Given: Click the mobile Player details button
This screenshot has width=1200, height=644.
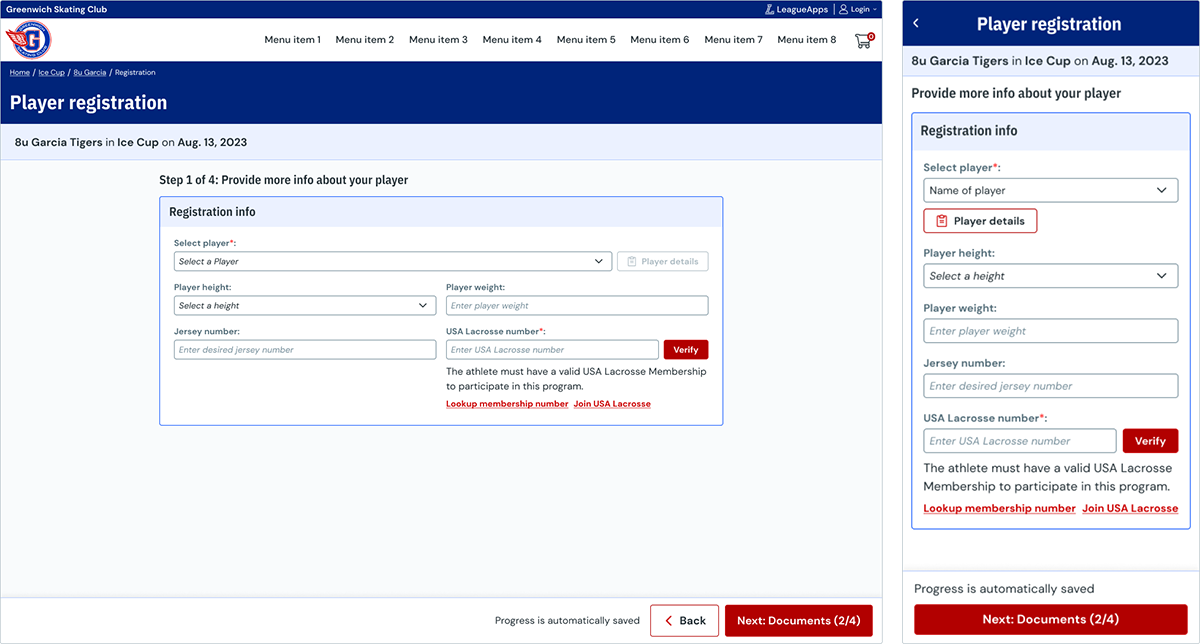Looking at the screenshot, I should click(x=980, y=221).
